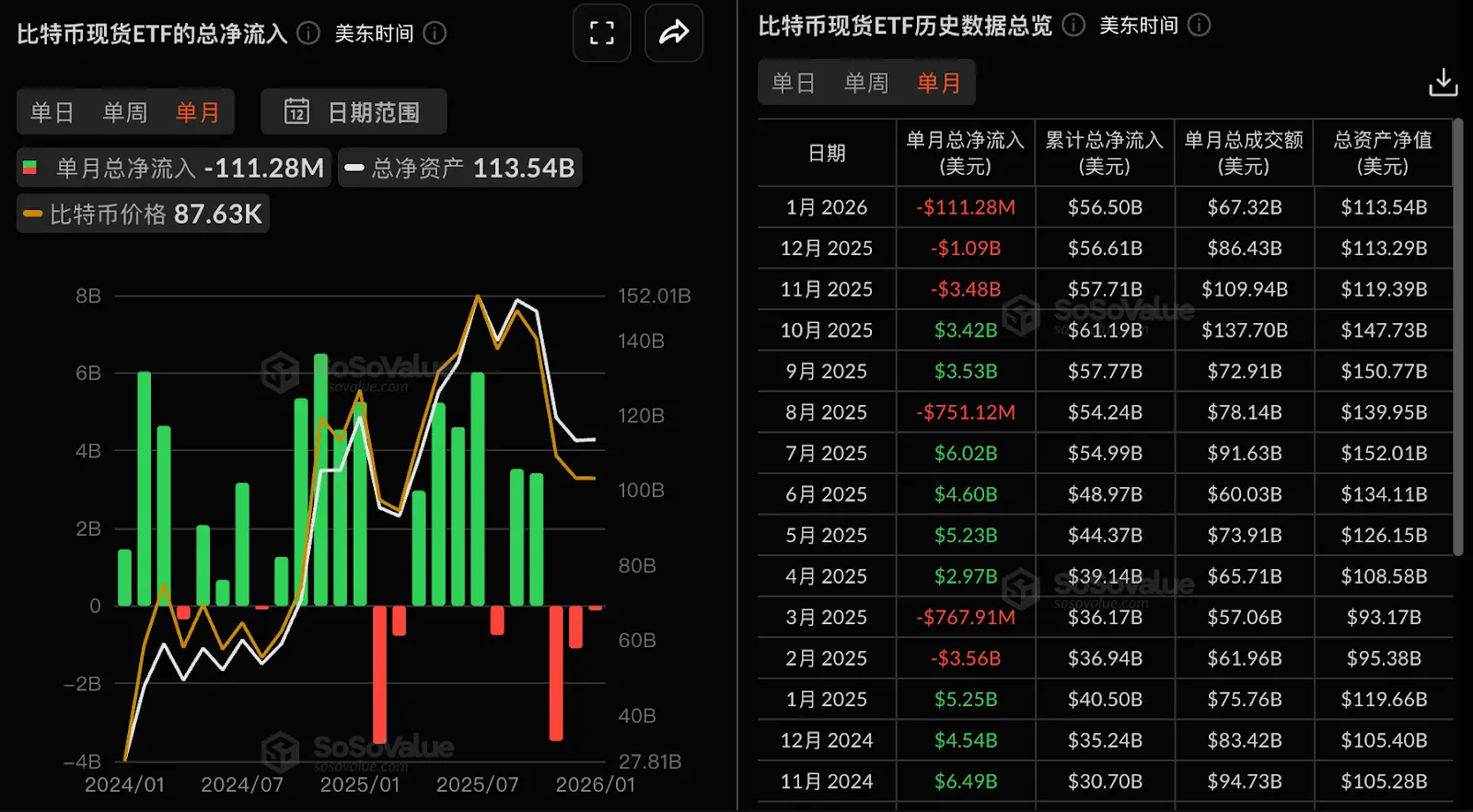Toggle 比特币价格 line in chart legend

pos(144,214)
